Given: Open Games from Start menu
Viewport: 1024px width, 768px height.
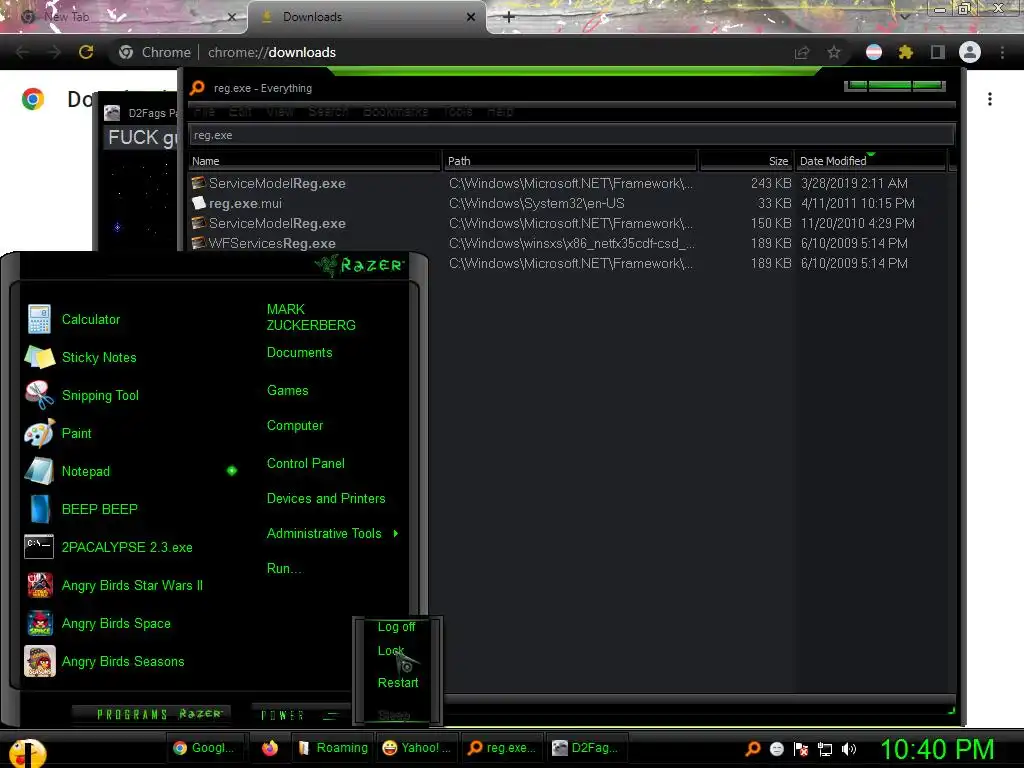Looking at the screenshot, I should click(x=287, y=391).
